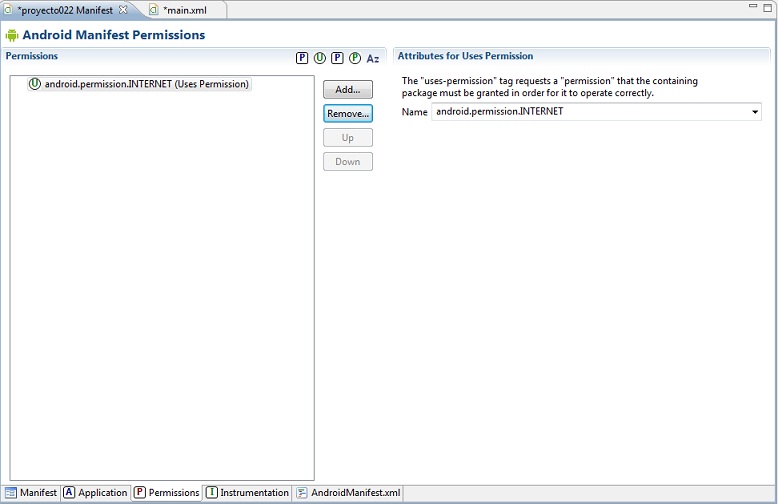Click the Permissions section header label
This screenshot has width=778, height=504.
point(32,56)
